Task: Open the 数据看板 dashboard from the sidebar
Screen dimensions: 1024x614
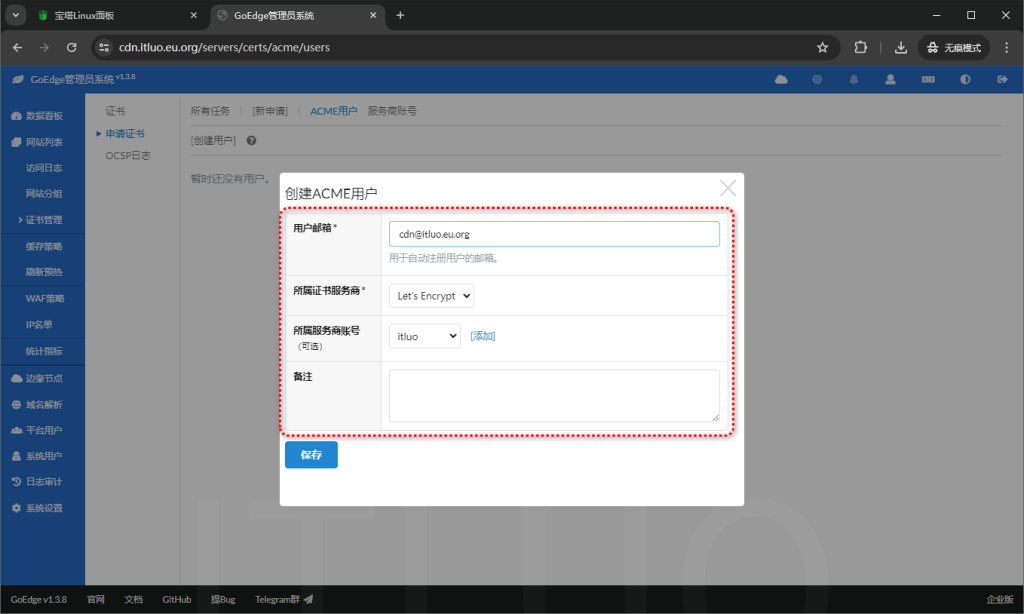Action: click(x=41, y=114)
